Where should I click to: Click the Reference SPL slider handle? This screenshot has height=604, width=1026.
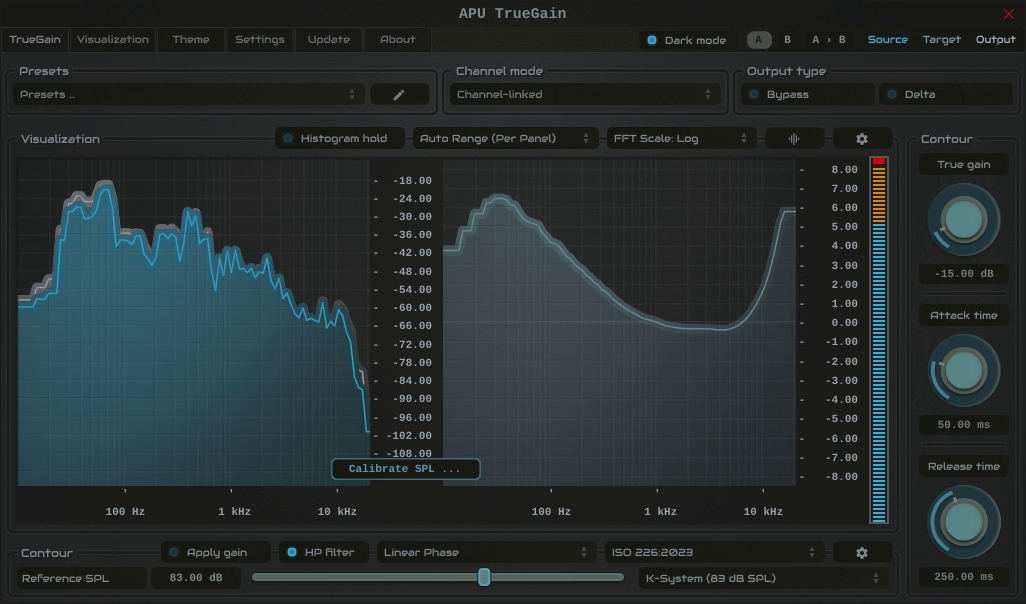[484, 577]
